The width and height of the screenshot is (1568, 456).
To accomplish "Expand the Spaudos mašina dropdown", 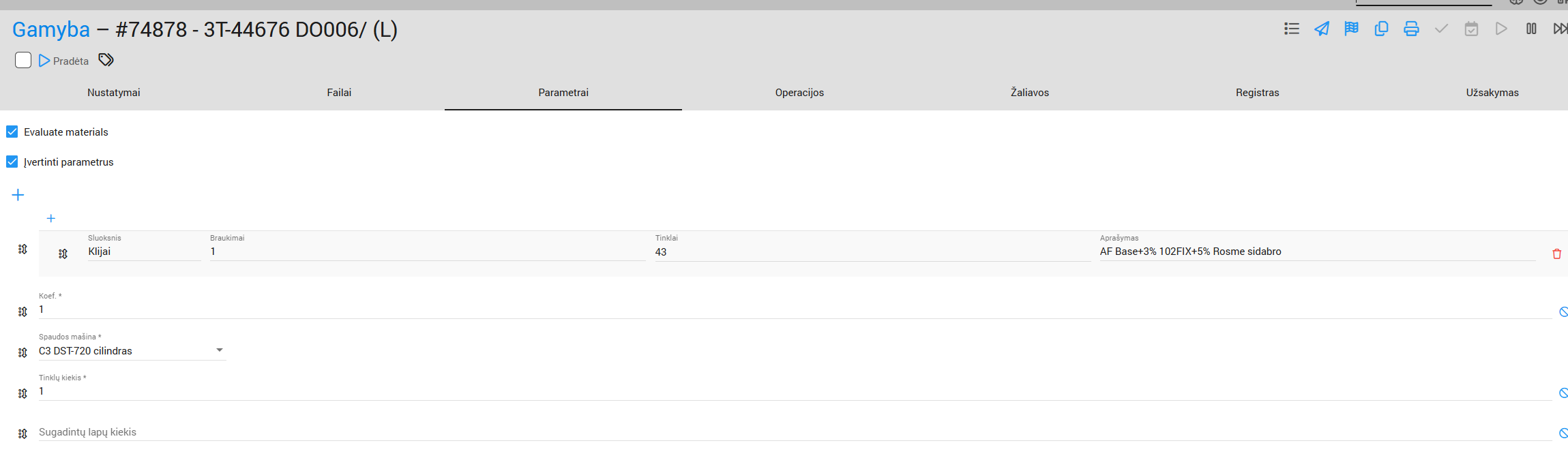I will pos(219,350).
